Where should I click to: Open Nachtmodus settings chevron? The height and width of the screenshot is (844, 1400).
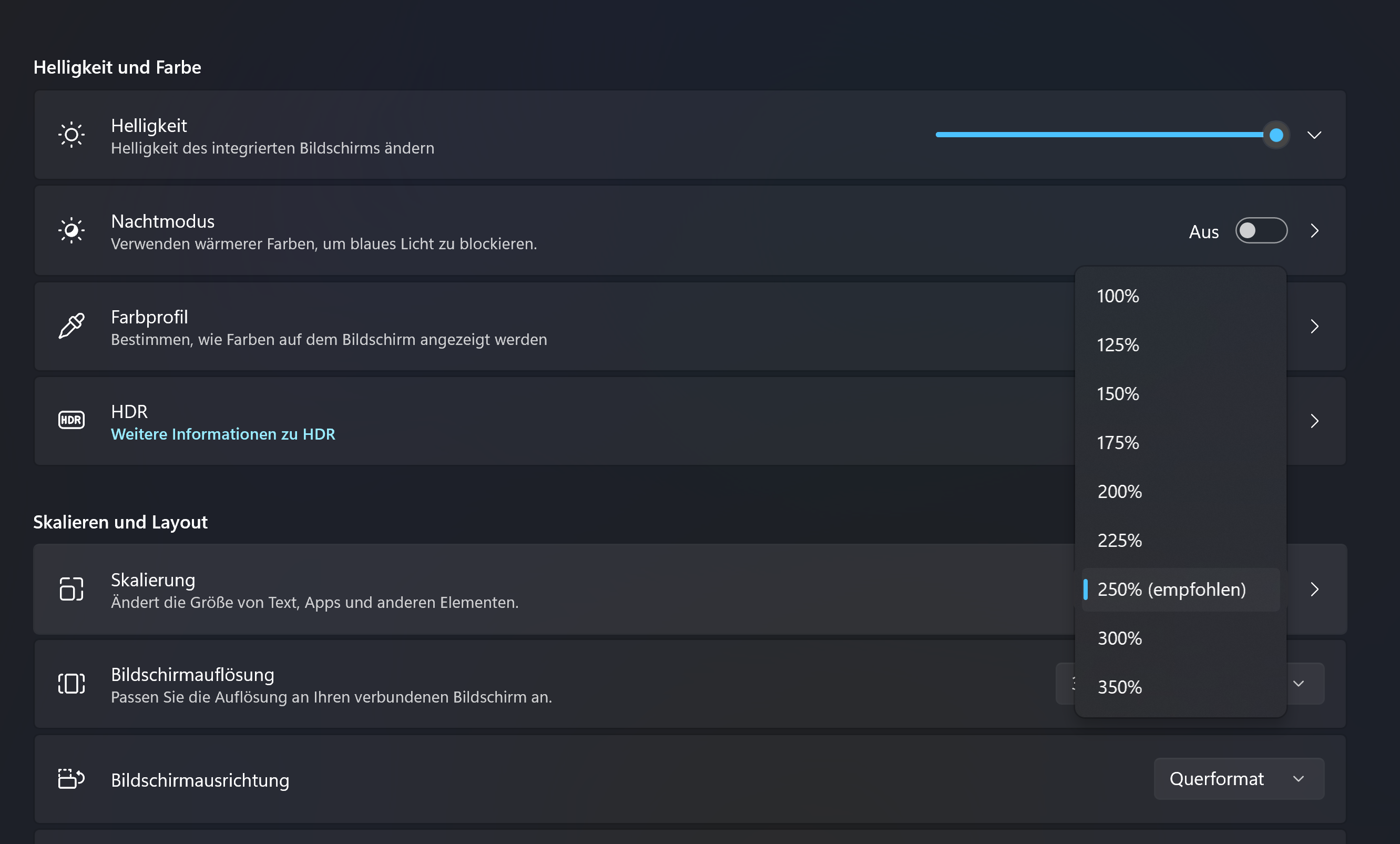tap(1314, 231)
